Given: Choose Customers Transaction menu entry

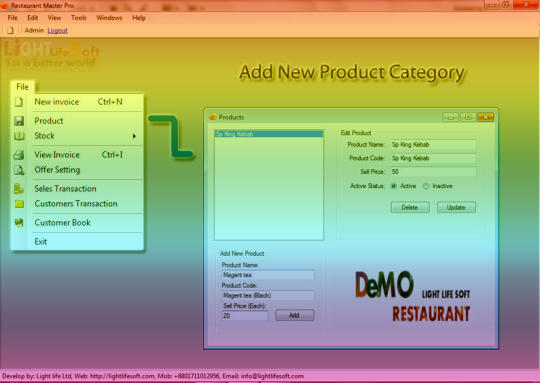Looking at the screenshot, I should (78, 204).
